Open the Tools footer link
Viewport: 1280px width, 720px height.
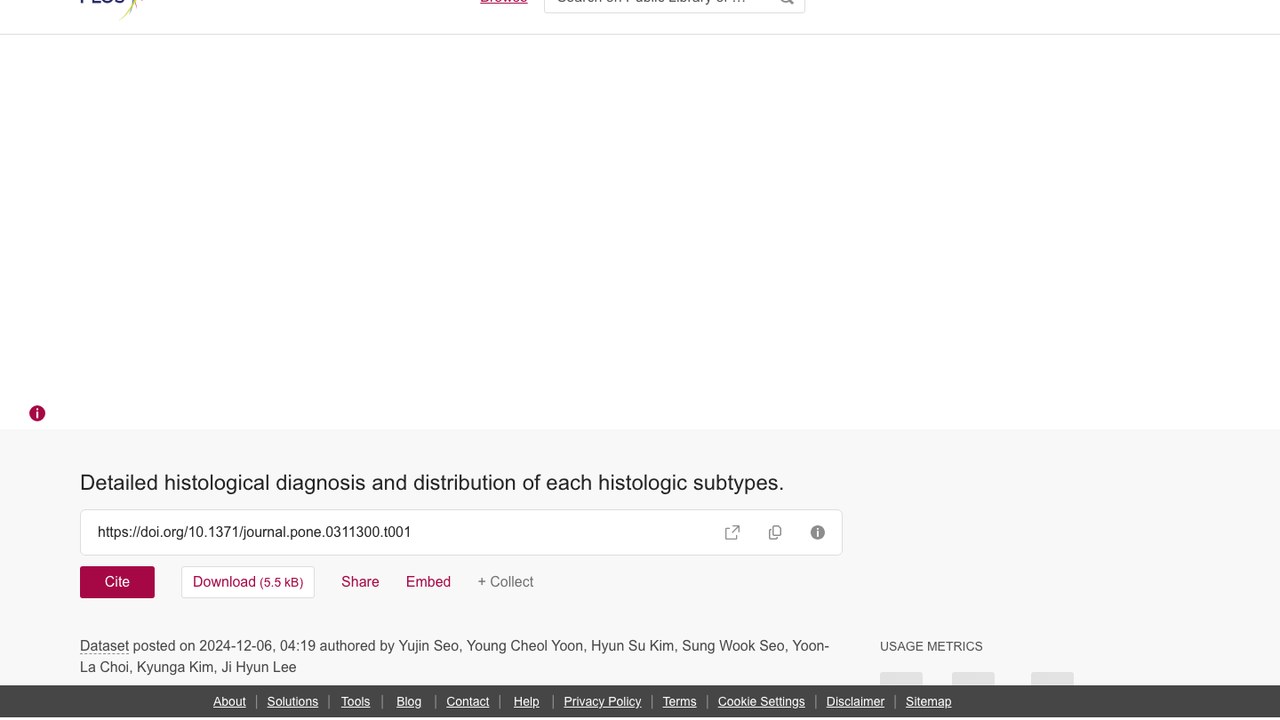pyautogui.click(x=355, y=701)
